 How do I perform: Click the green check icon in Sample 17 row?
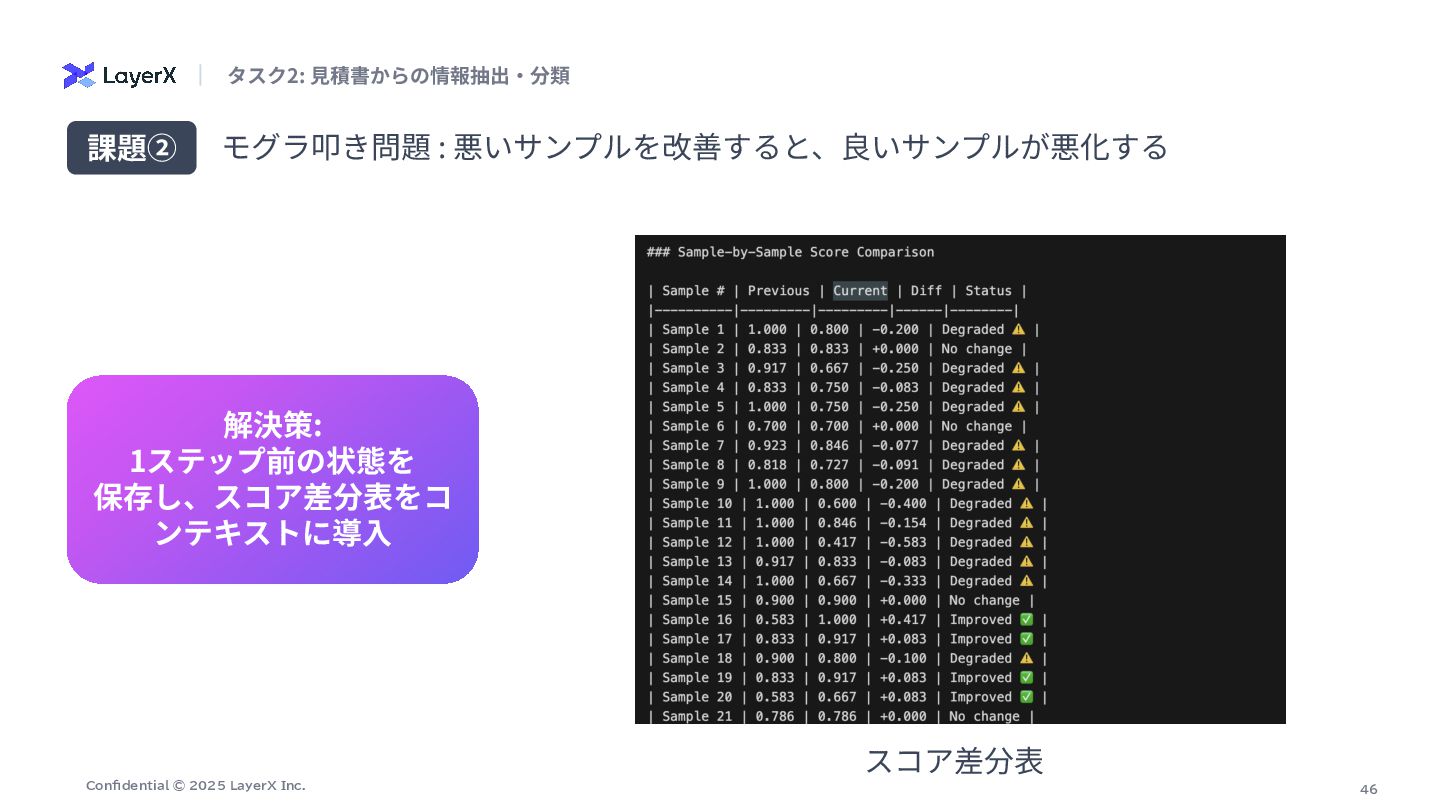(1026, 639)
